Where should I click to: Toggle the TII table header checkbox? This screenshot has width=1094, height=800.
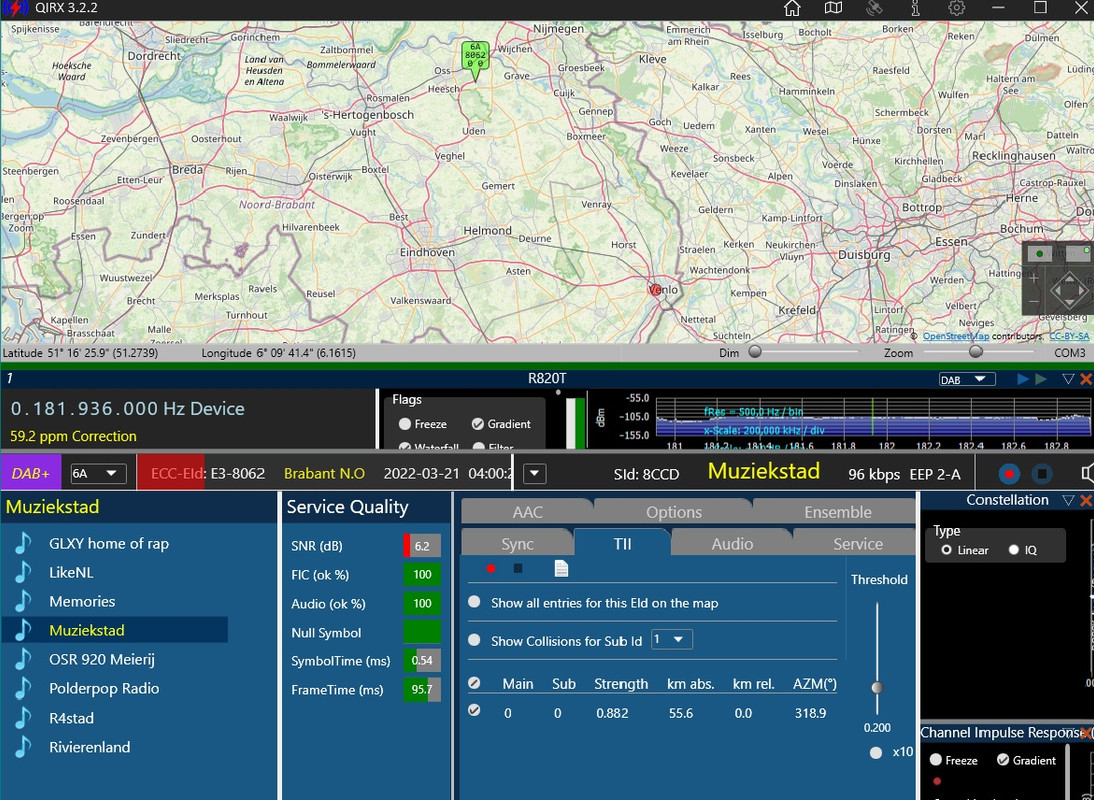(474, 683)
